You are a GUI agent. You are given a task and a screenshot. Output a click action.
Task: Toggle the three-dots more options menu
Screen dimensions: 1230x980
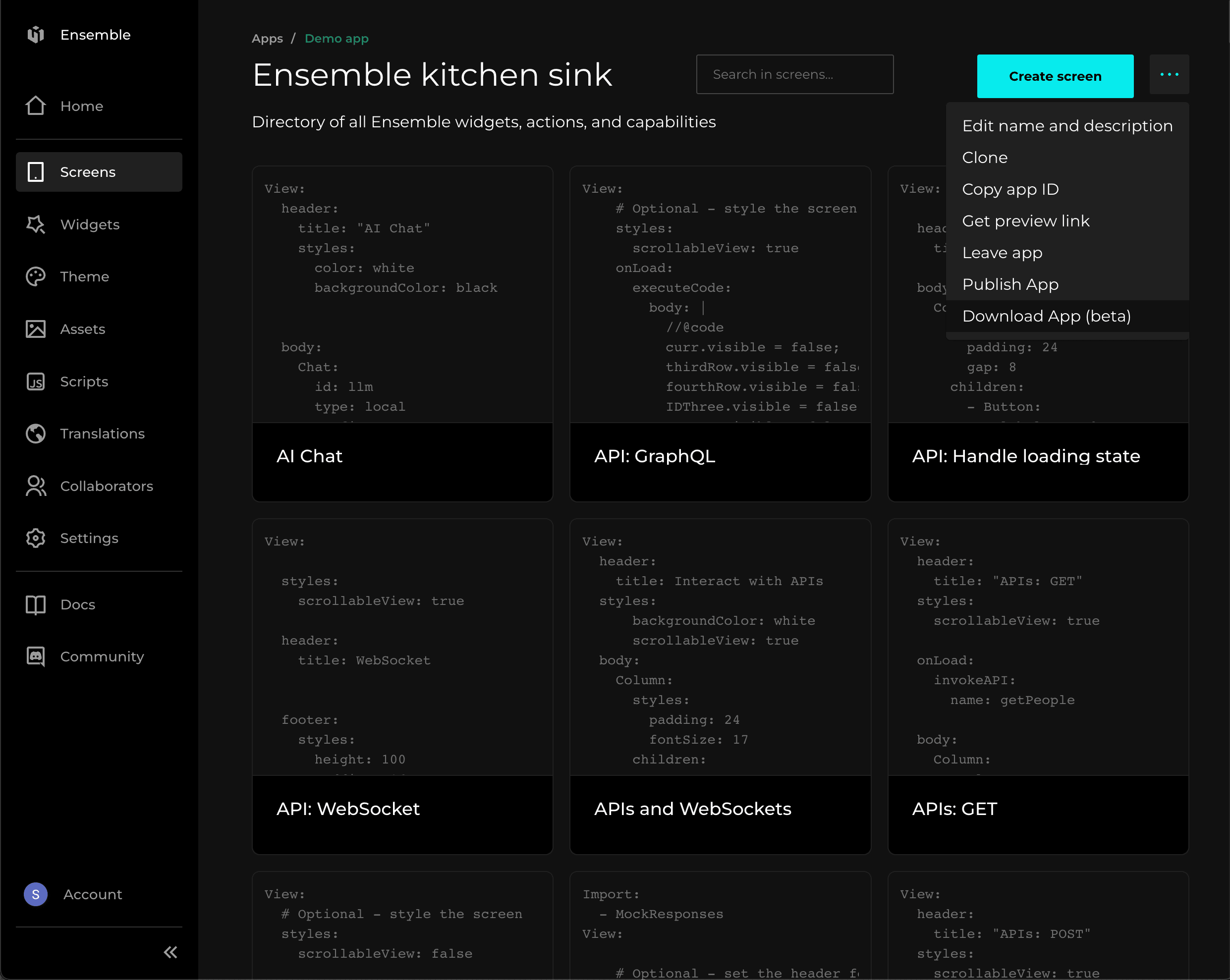[1169, 75]
